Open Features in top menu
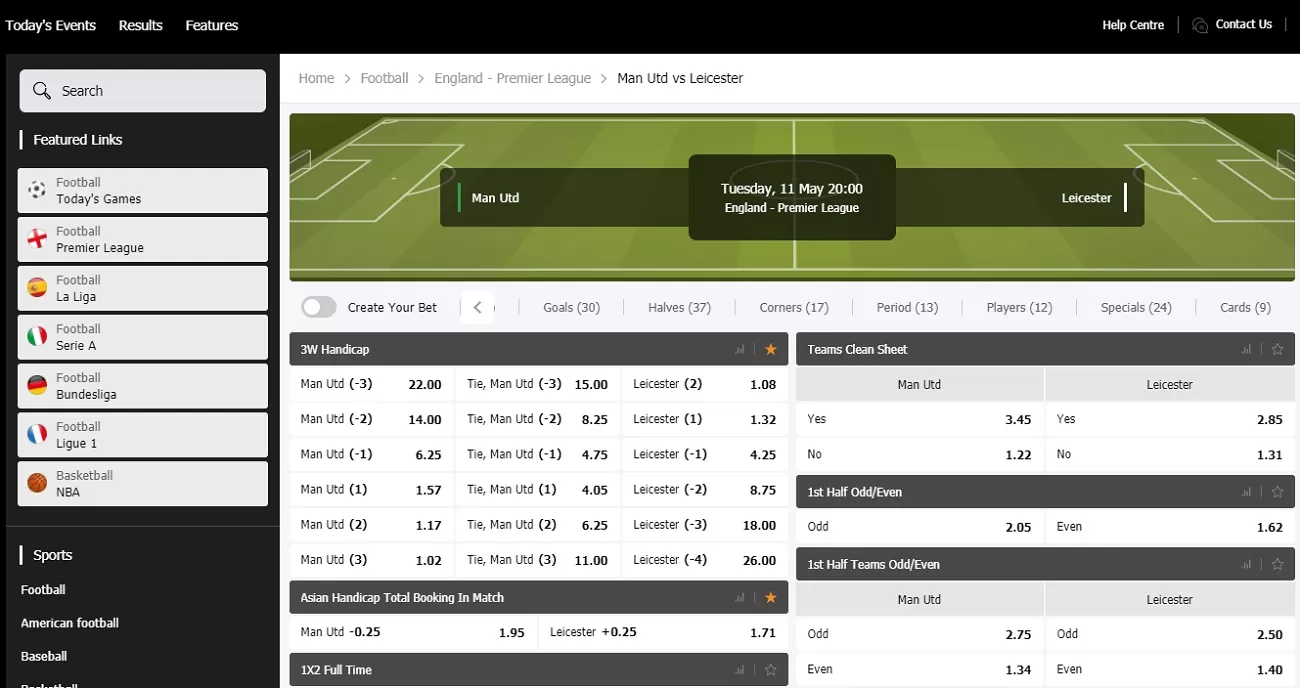1300x688 pixels. click(x=212, y=25)
